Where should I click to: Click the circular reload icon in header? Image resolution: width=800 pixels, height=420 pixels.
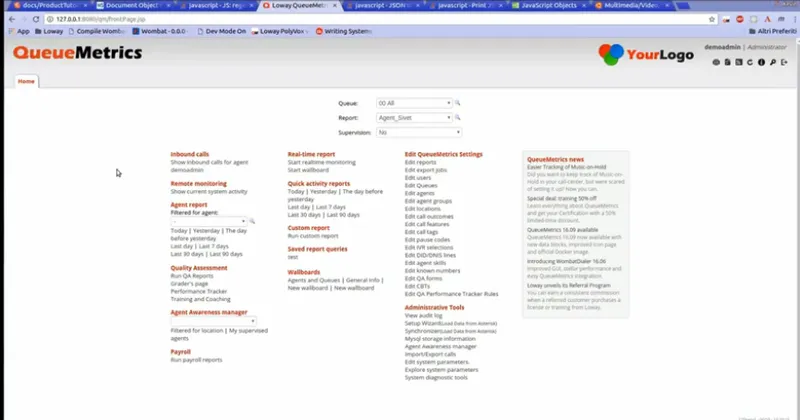pyautogui.click(x=750, y=62)
